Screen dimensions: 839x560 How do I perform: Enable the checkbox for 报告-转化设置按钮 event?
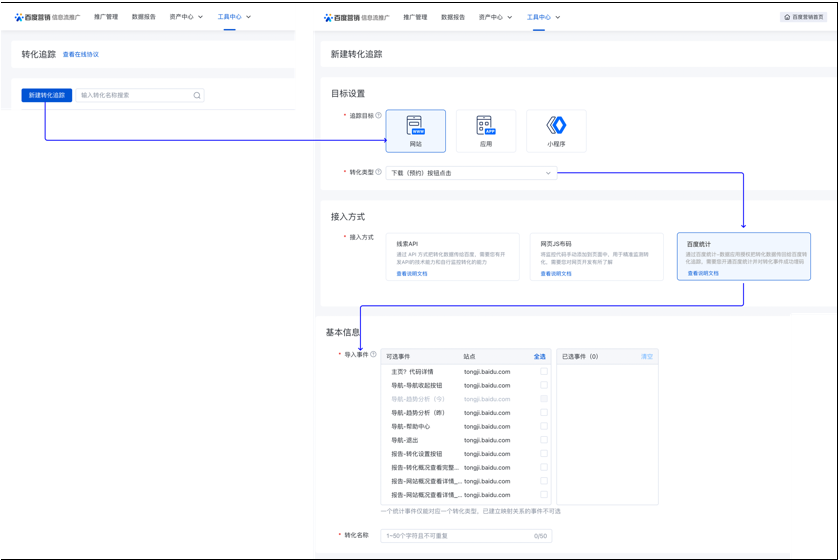[544, 454]
